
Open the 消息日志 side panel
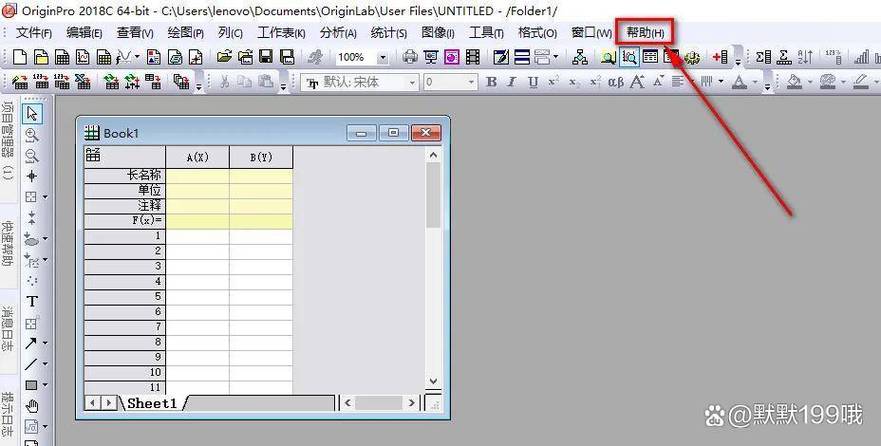7,329
